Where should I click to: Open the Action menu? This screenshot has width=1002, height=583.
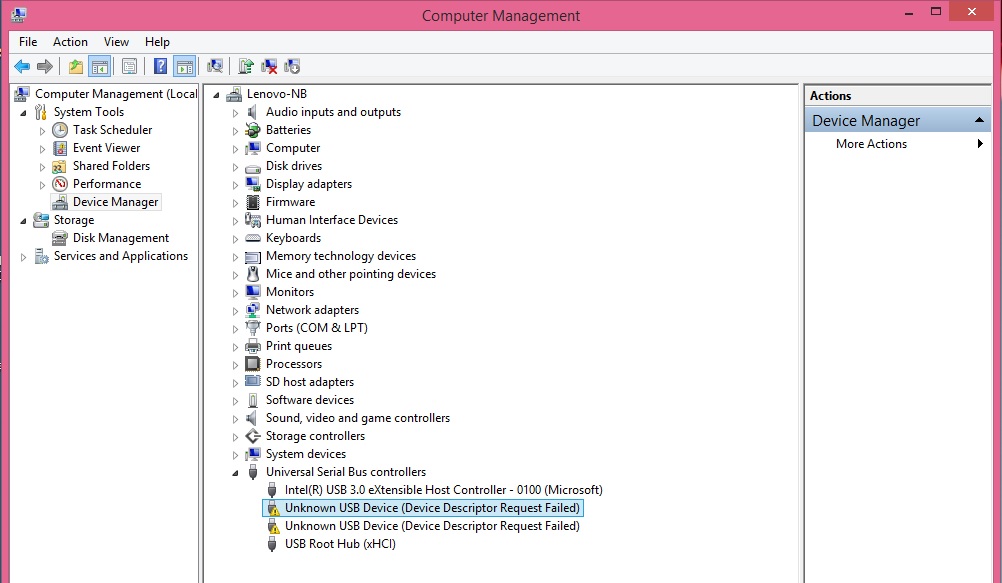point(70,42)
